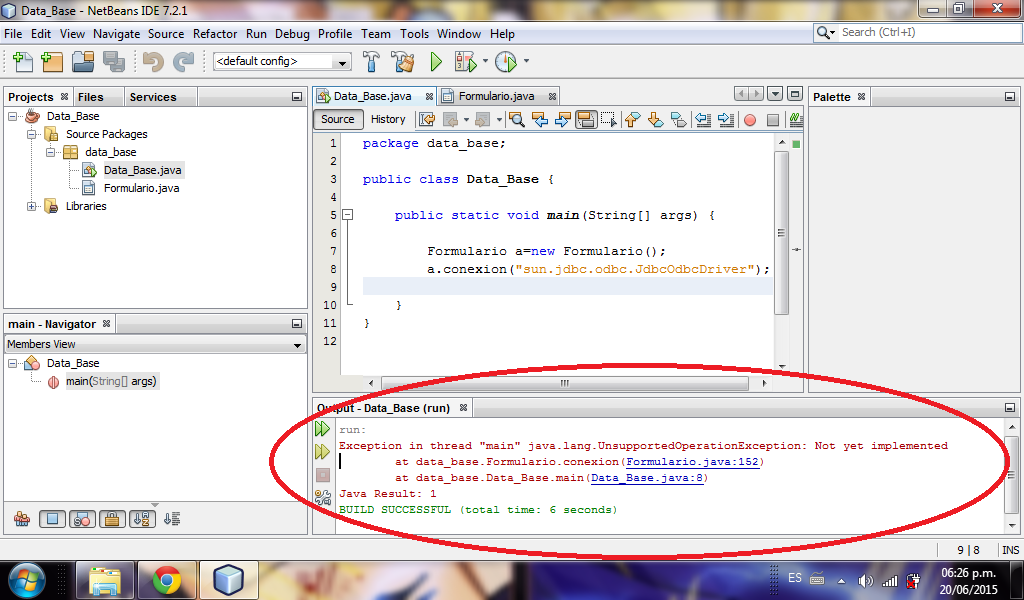Find next occurrence in the editor toolbar
The height and width of the screenshot is (600, 1024).
click(562, 119)
